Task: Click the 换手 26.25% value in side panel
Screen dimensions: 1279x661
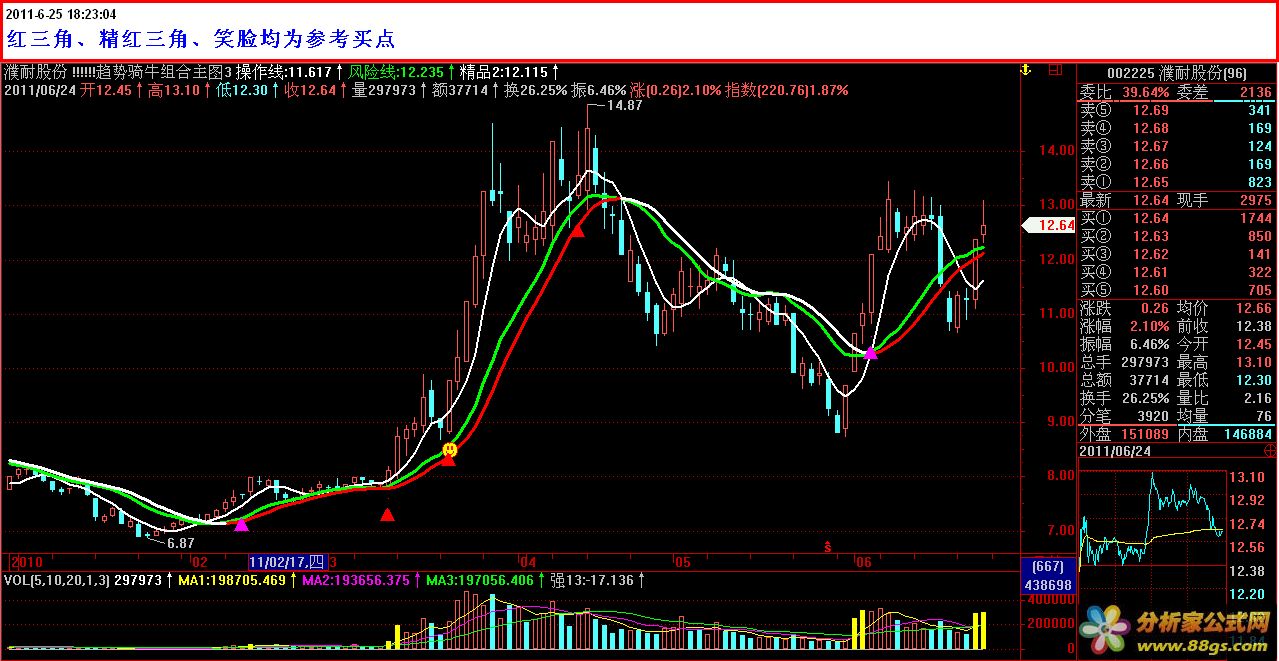Action: pyautogui.click(x=1146, y=398)
